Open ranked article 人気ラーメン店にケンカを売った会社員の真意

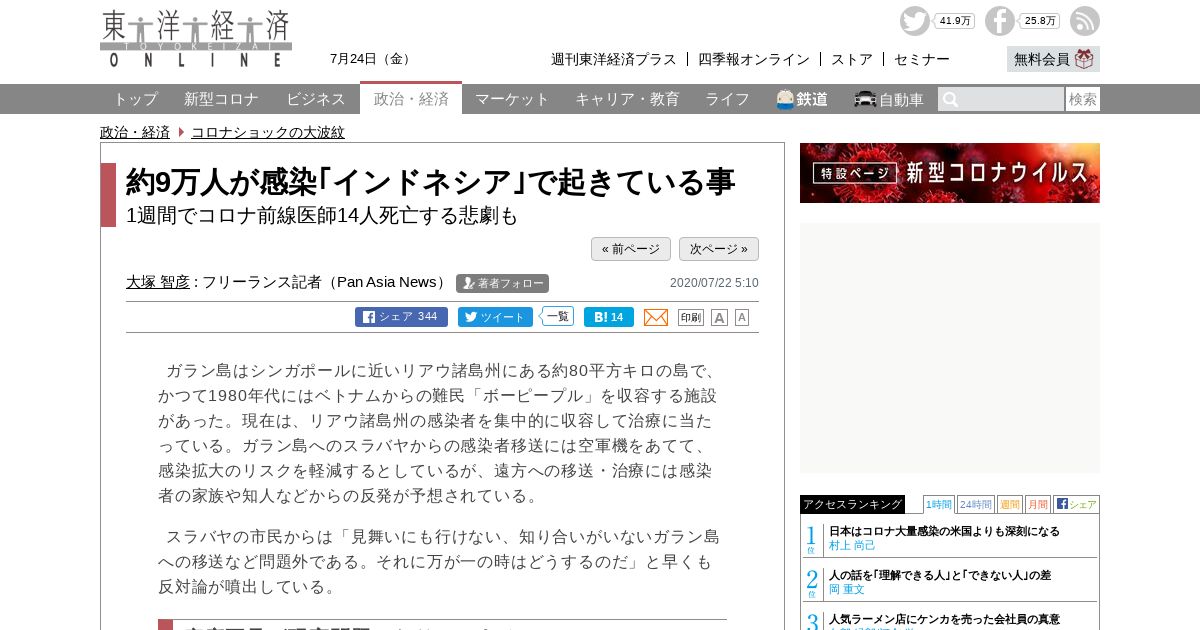click(x=944, y=619)
